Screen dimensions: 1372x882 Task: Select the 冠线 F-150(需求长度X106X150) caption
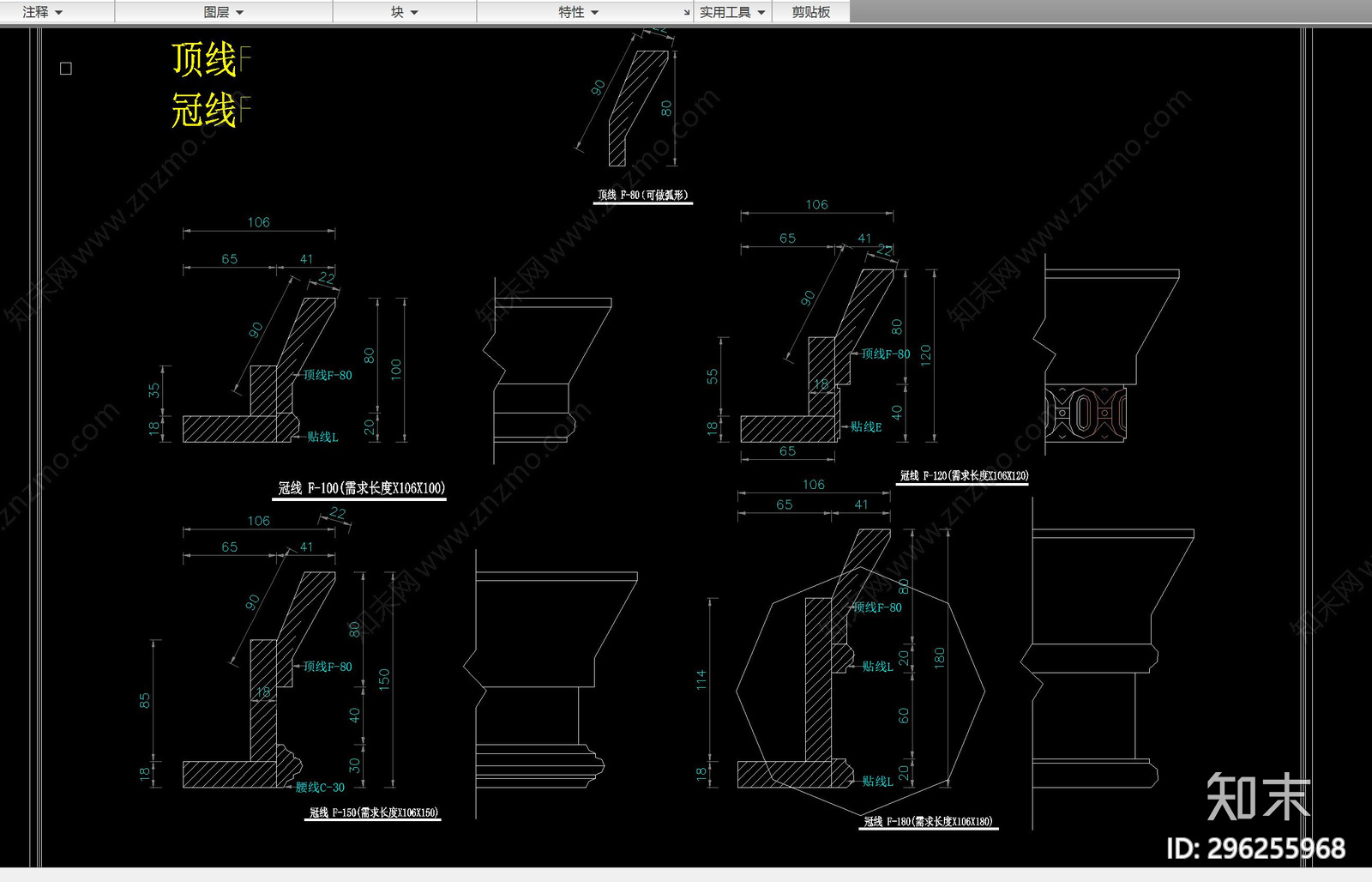click(x=373, y=813)
